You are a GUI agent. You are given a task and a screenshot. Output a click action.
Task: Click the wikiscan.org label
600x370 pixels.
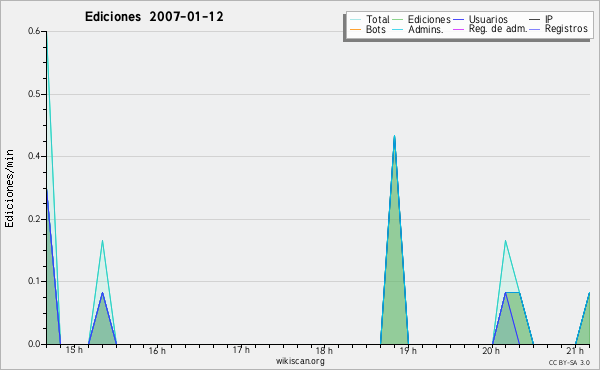click(300, 361)
